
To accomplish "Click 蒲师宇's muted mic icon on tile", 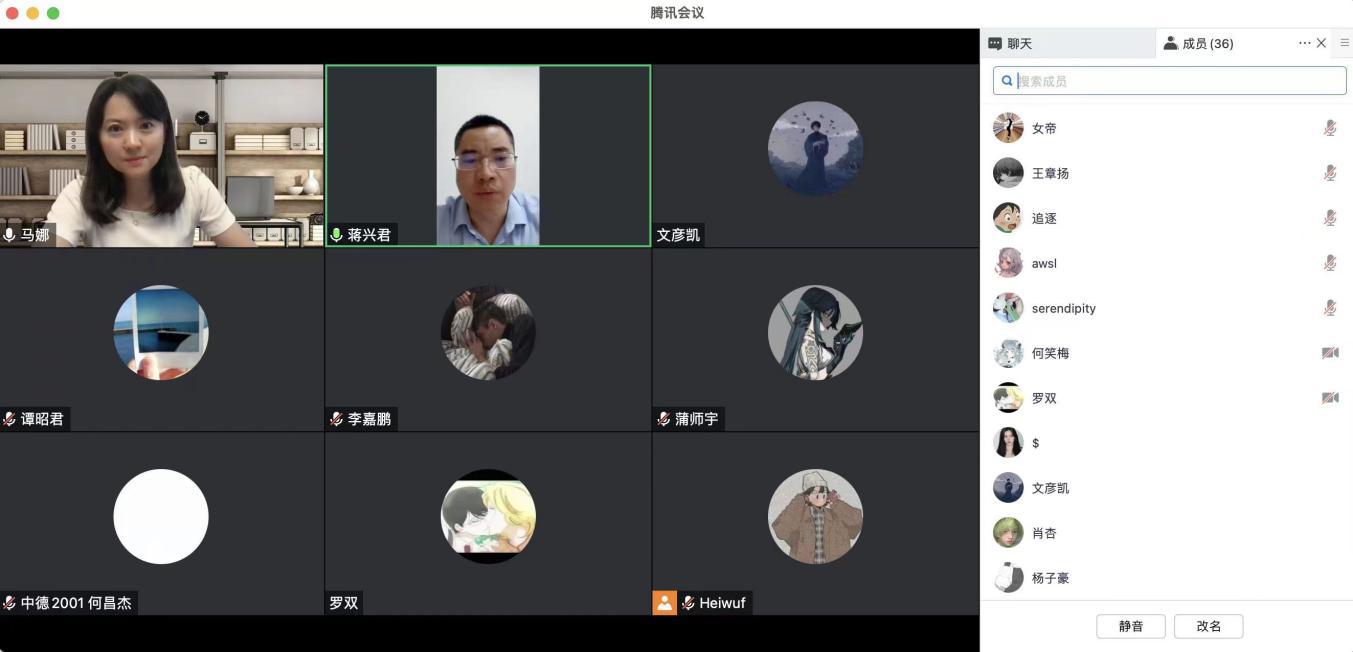I will point(664,419).
